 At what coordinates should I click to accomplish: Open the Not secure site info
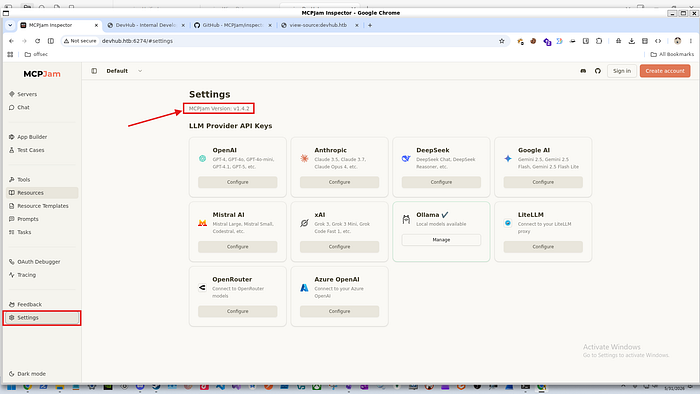(x=80, y=41)
